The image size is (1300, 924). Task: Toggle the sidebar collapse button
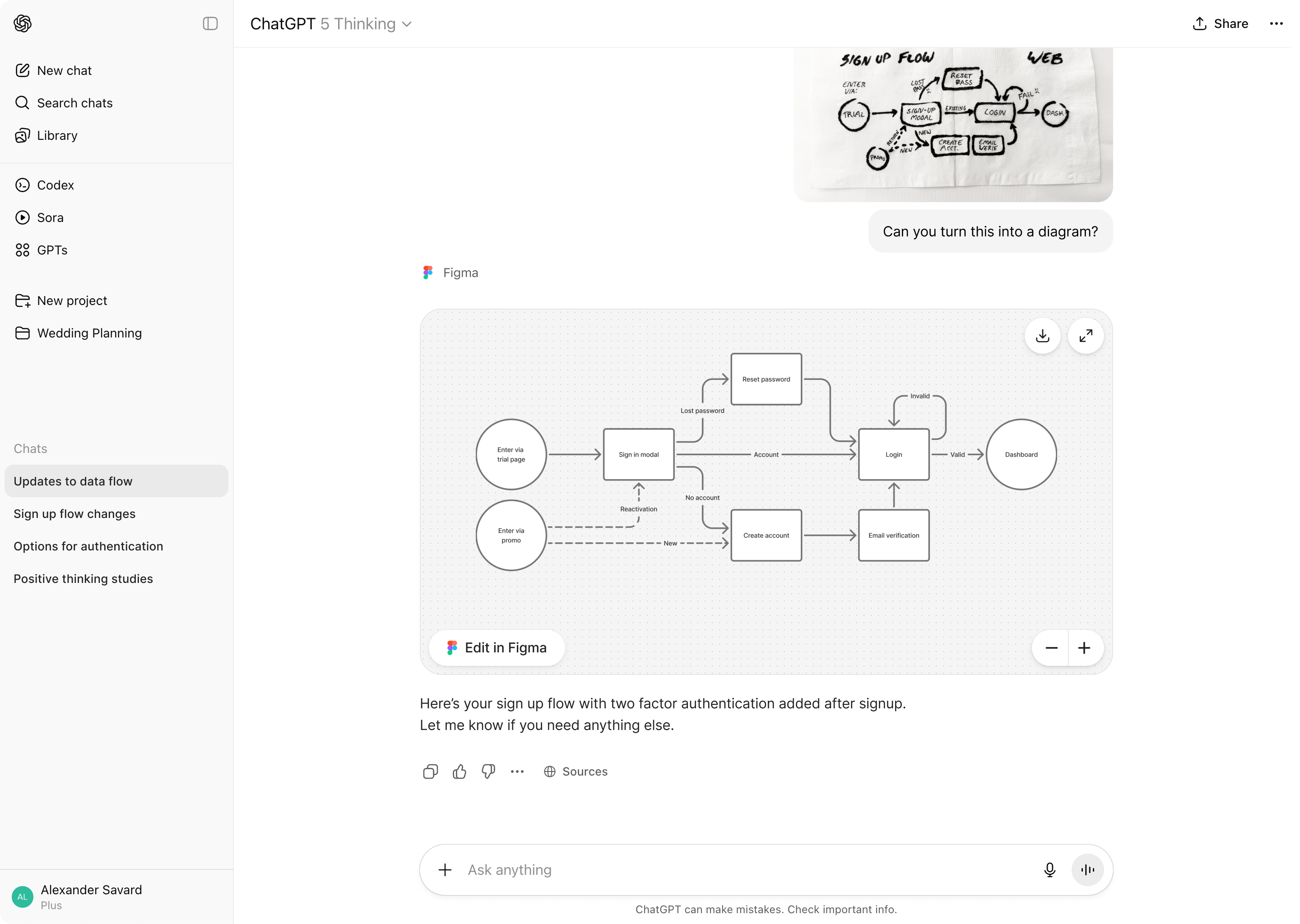tap(210, 23)
